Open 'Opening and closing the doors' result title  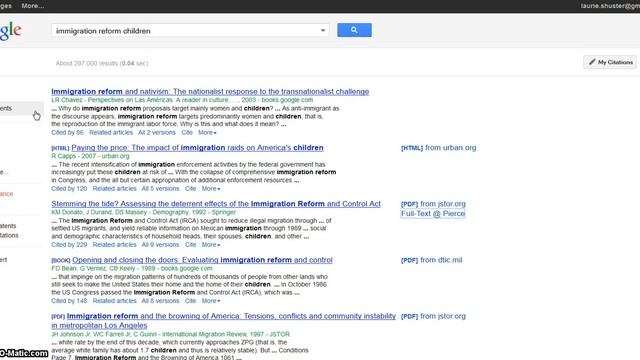202,260
